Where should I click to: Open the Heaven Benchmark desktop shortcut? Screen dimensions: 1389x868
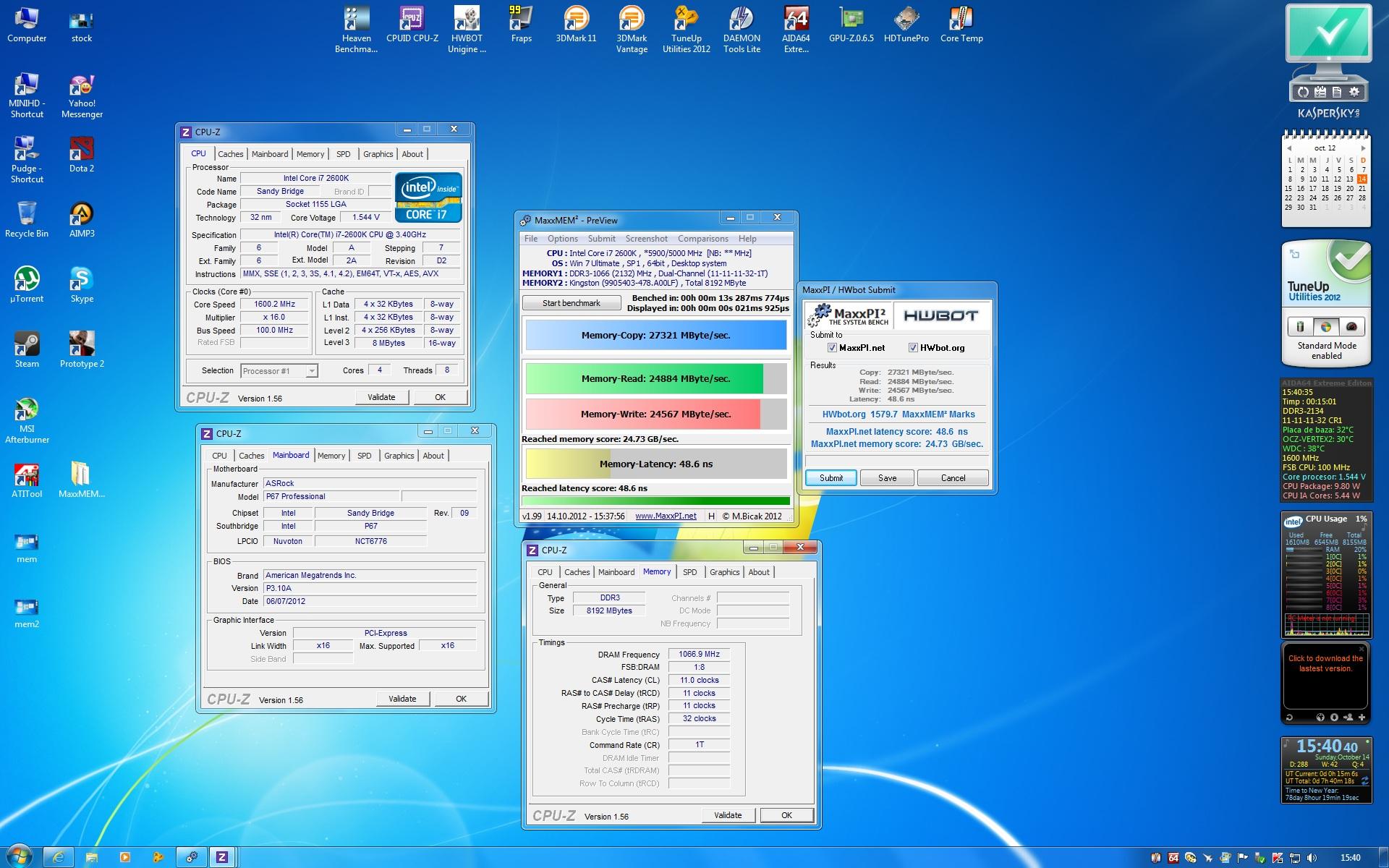point(356,29)
